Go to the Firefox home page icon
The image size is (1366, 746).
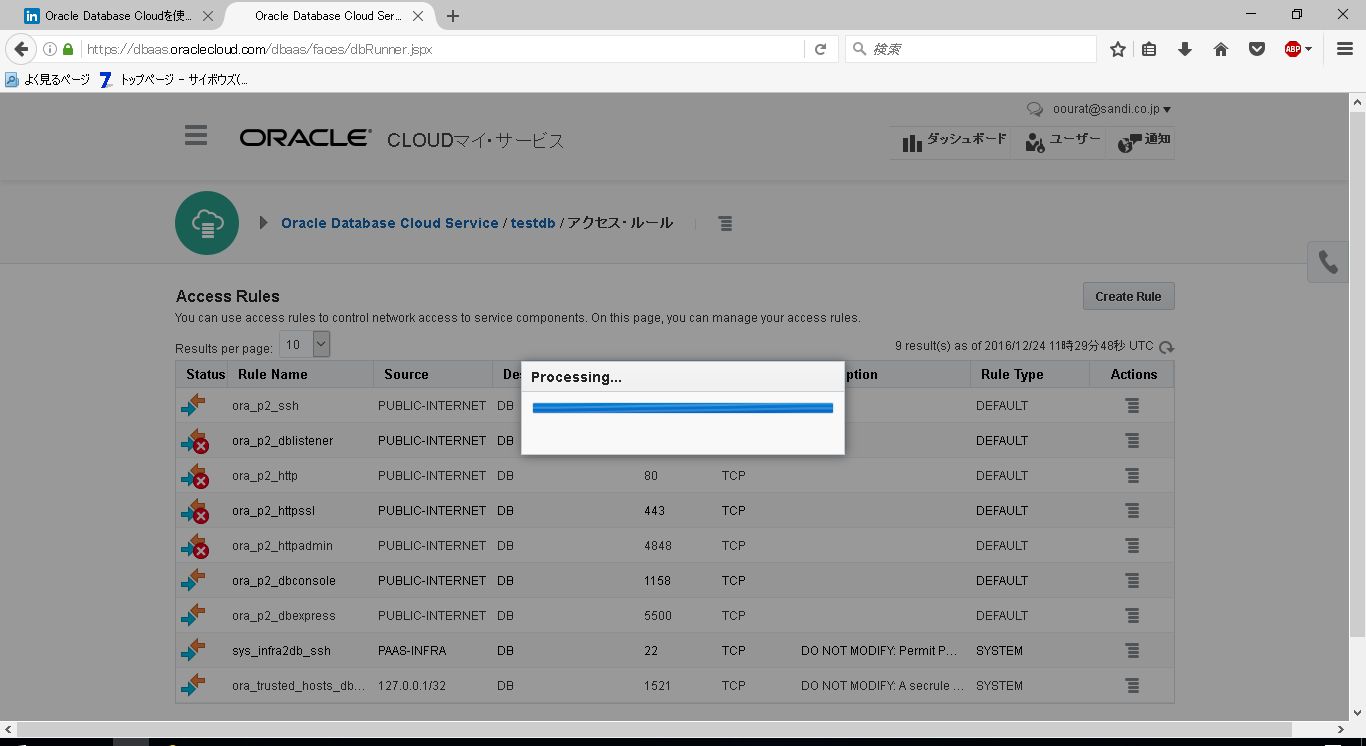[1221, 49]
